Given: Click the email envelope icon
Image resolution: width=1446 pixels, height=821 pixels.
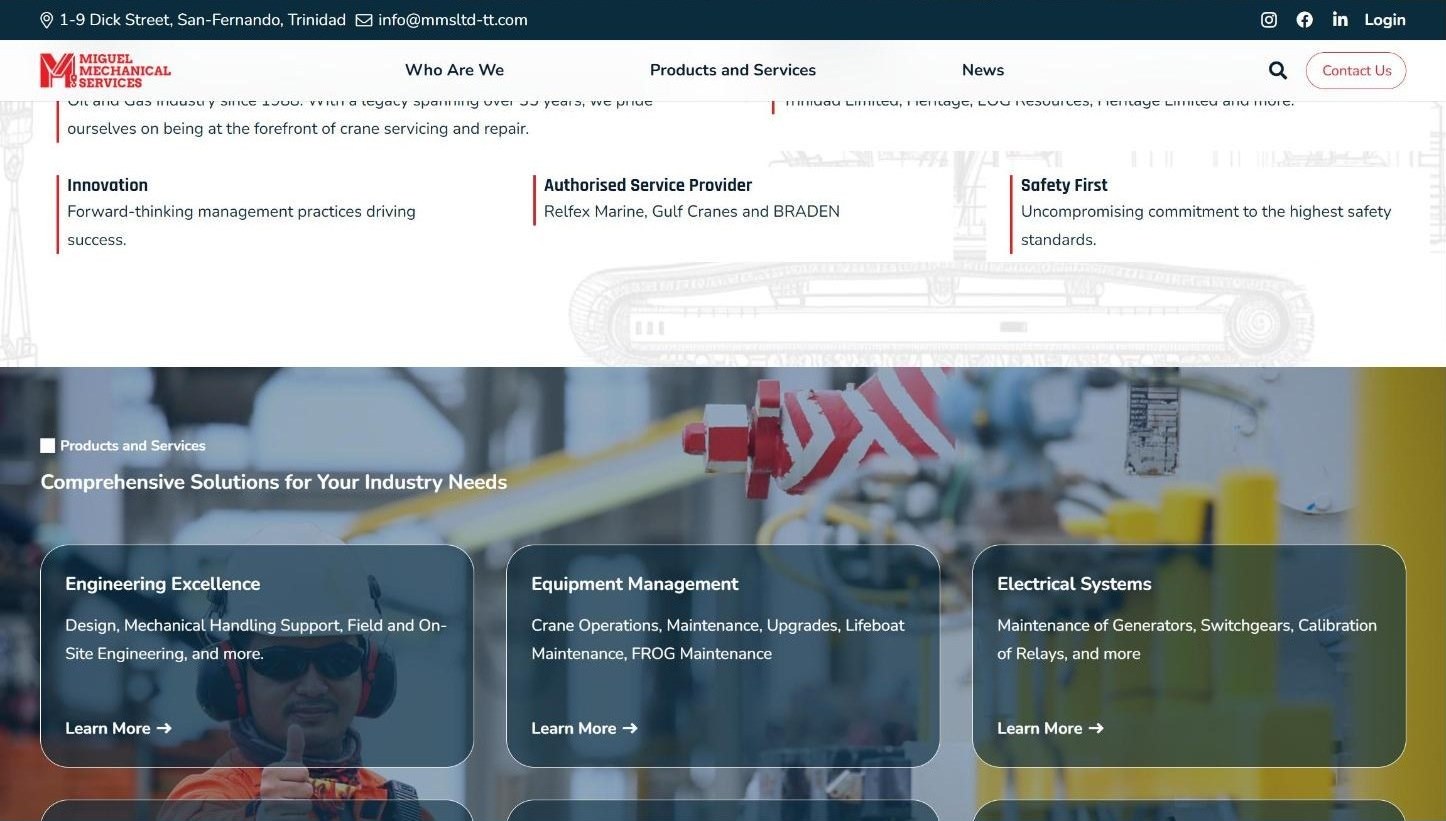Looking at the screenshot, I should (364, 20).
